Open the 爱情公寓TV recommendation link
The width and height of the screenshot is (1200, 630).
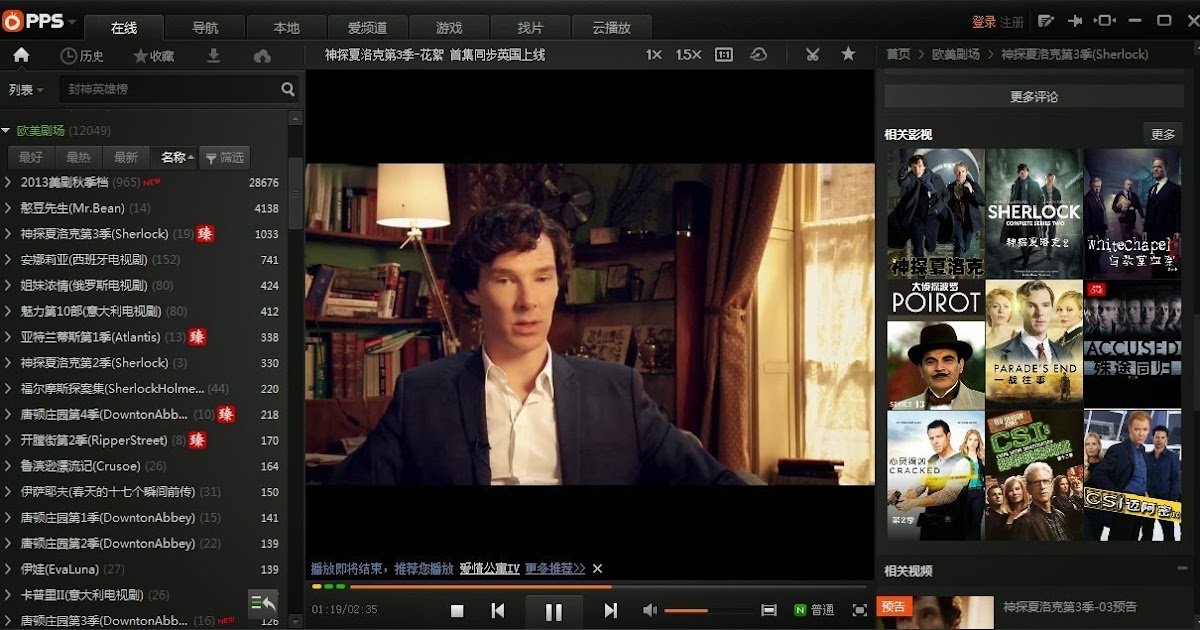(489, 568)
